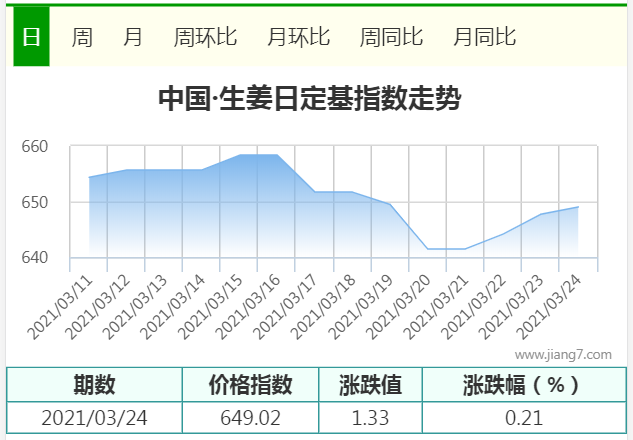This screenshot has width=633, height=440.
Task: Open the 月同比 tab
Action: pos(484,37)
